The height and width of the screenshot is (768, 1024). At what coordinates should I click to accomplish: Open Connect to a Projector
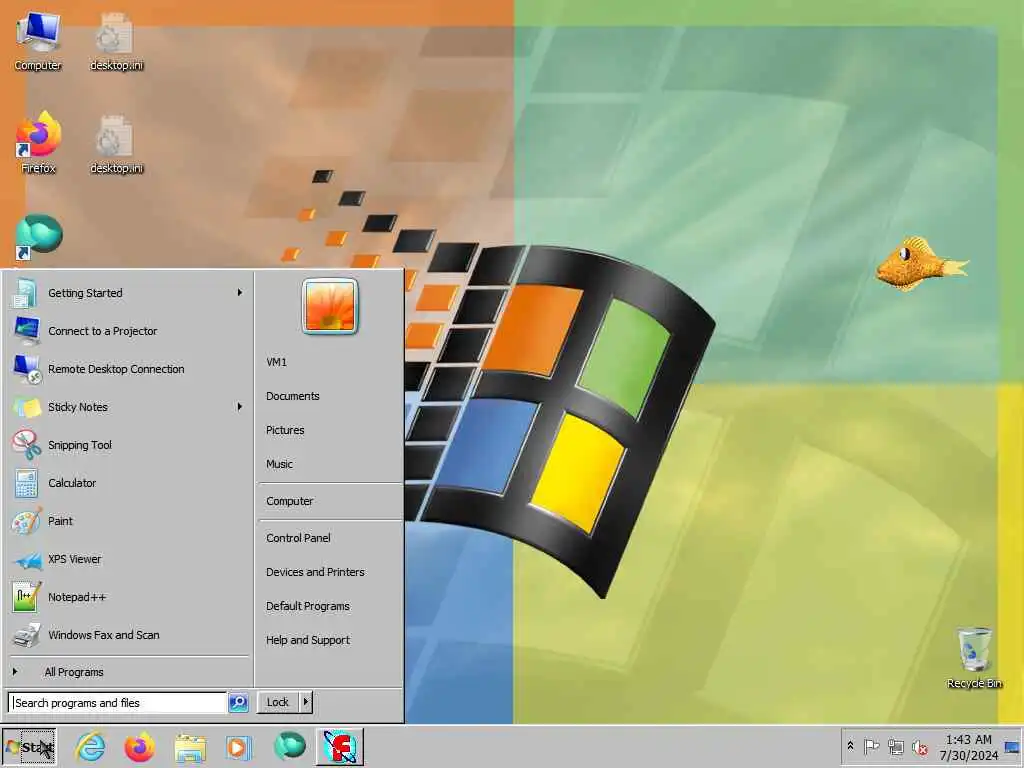pos(129,330)
